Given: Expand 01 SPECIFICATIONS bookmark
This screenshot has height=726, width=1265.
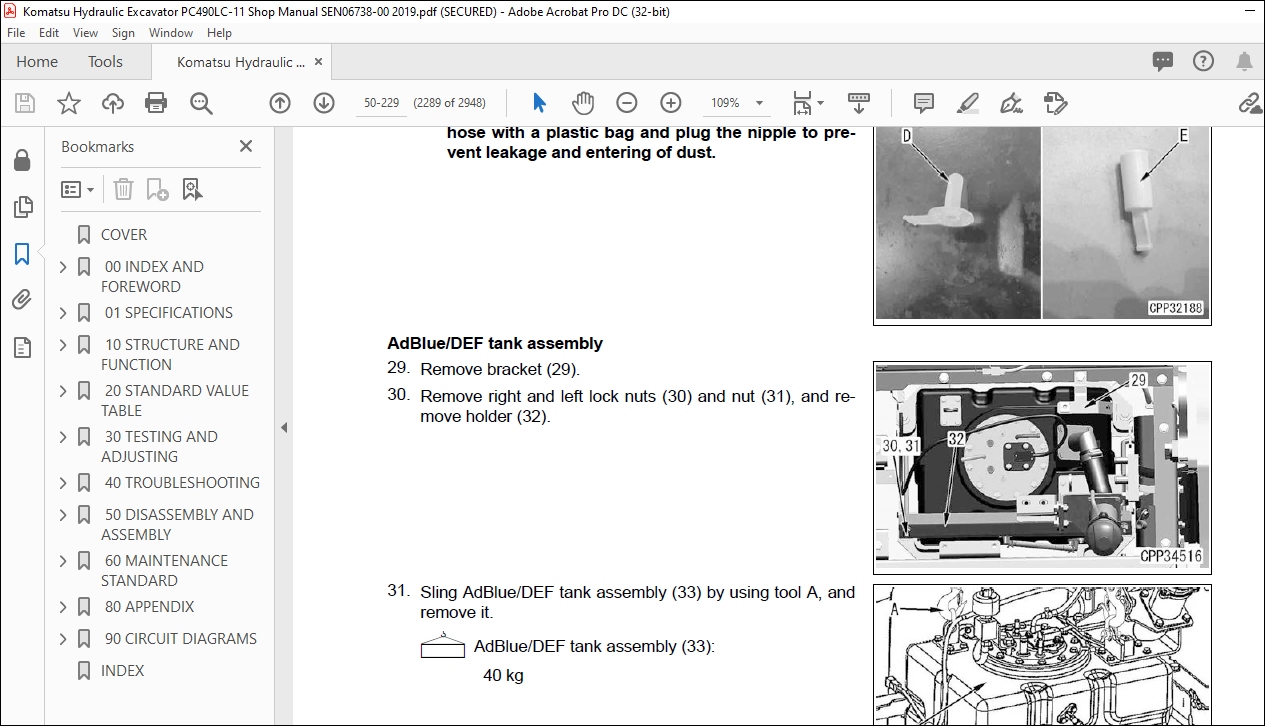Looking at the screenshot, I should tap(64, 313).
